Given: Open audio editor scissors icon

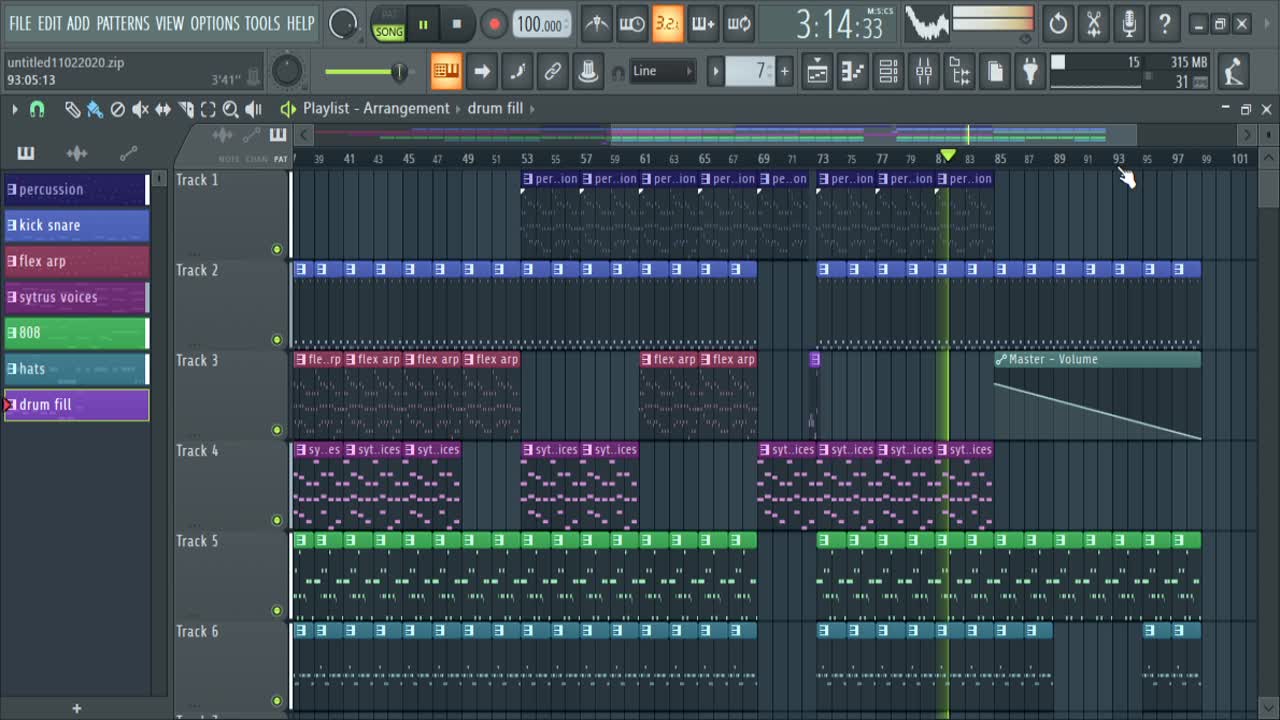Looking at the screenshot, I should point(1094,23).
